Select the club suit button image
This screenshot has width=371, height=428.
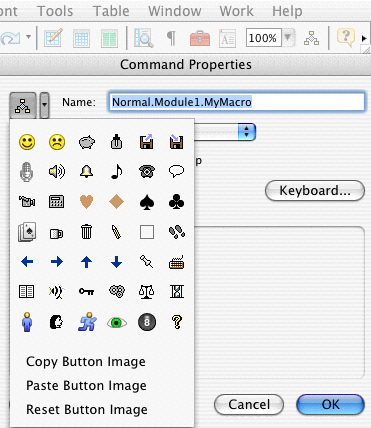pyautogui.click(x=176, y=202)
